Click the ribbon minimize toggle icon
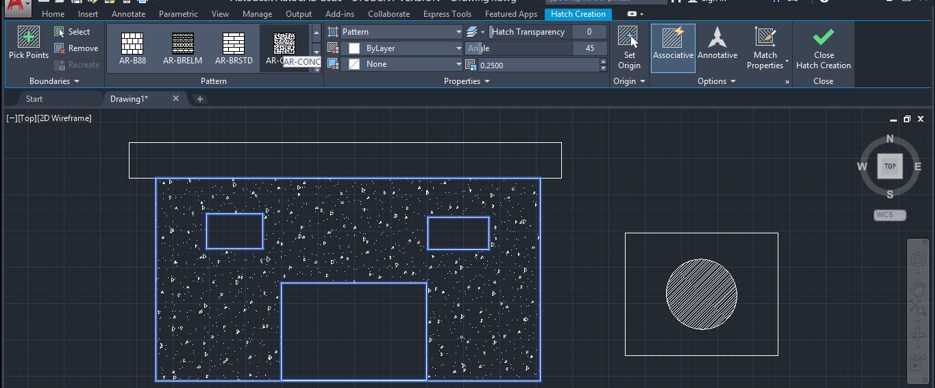This screenshot has width=935, height=388. pyautogui.click(x=633, y=14)
